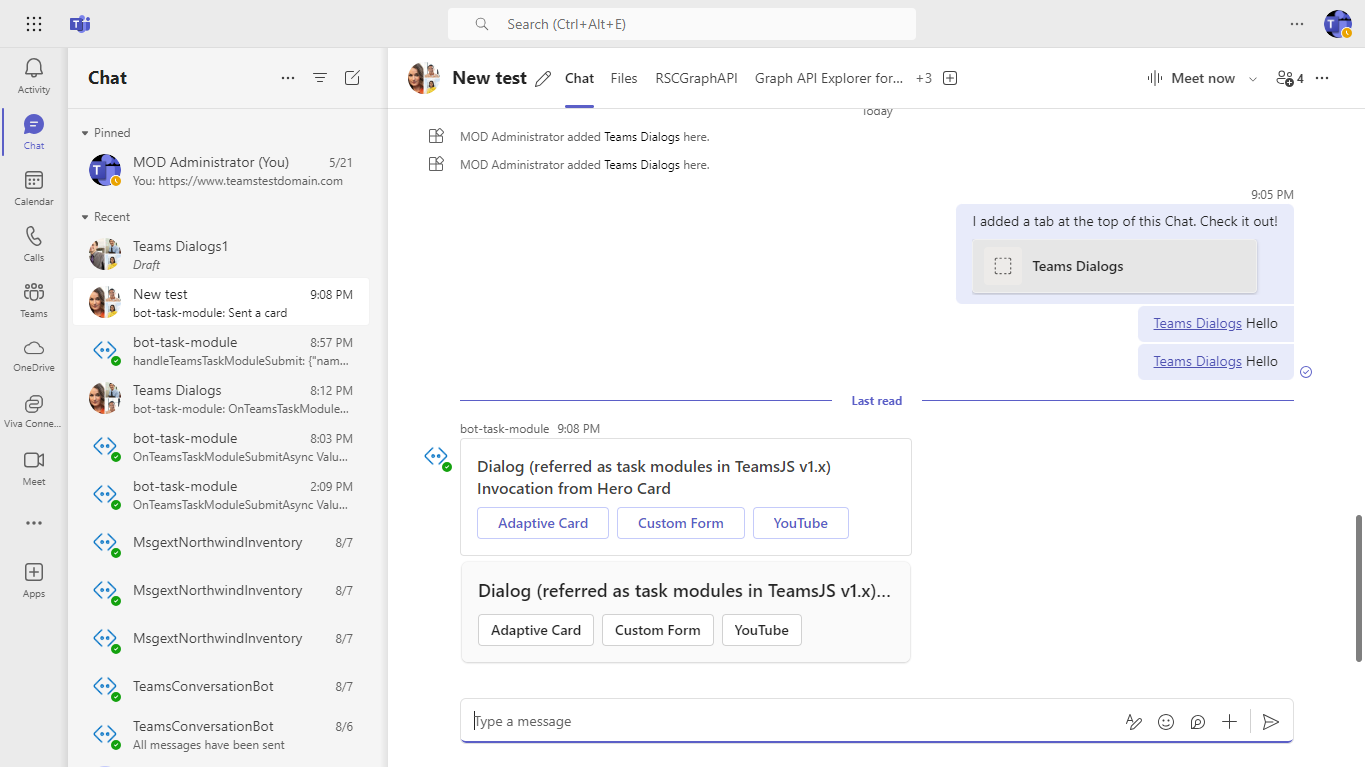Collapse the Pinned chats section

tap(85, 133)
